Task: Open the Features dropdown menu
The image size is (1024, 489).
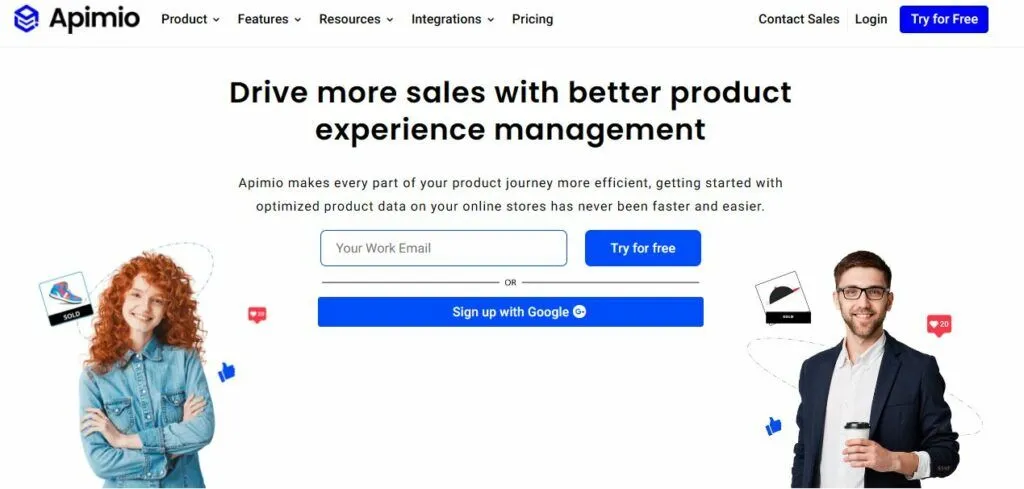Action: [x=269, y=19]
